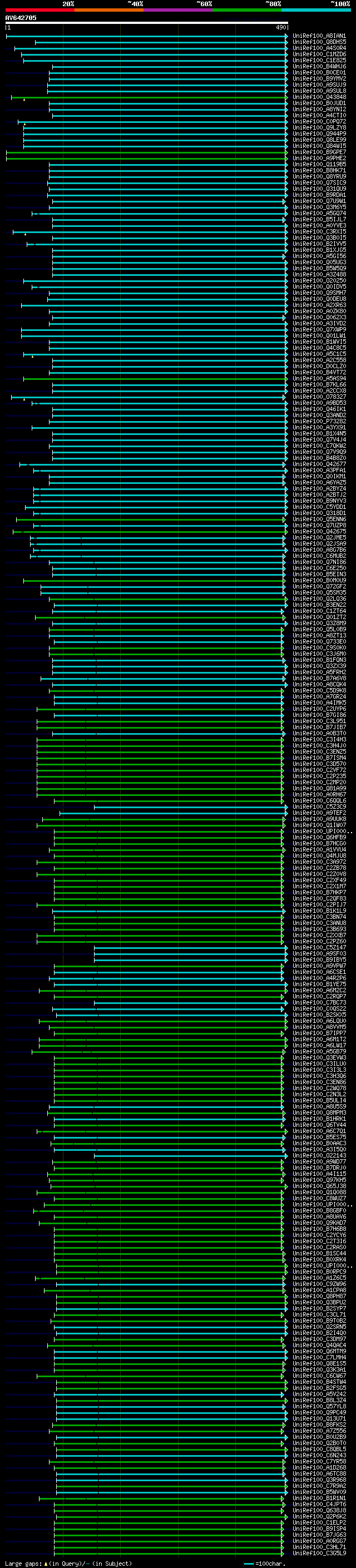Viewport: 356px width, 1568px height.
Task: Select hit label UniRef100_B9GPE7
Action: pos(319,152)
